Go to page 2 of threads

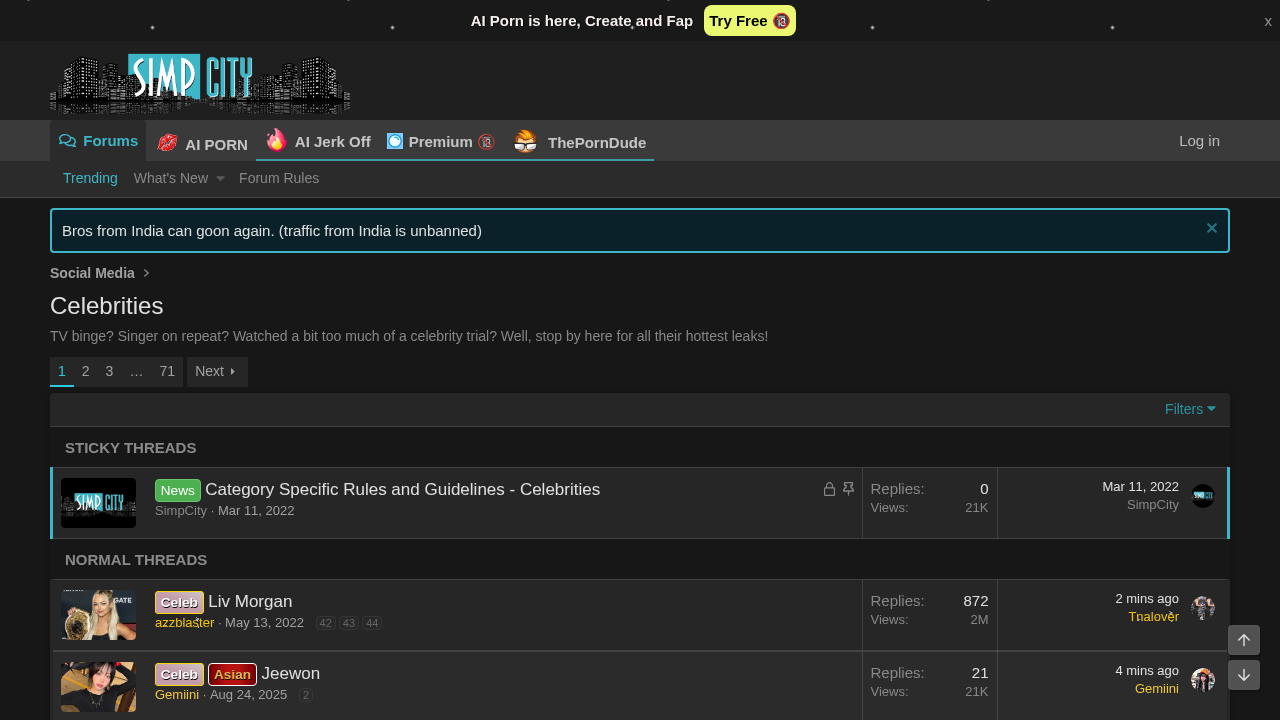coord(86,371)
